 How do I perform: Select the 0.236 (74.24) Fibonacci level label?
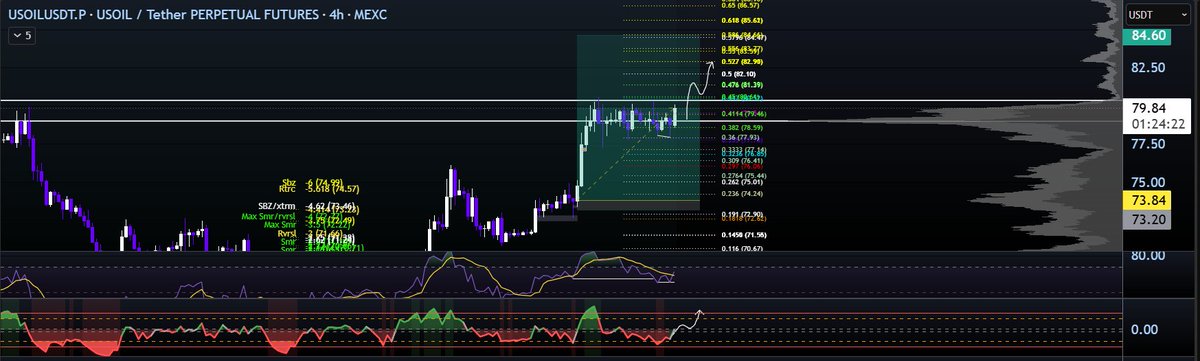point(742,194)
